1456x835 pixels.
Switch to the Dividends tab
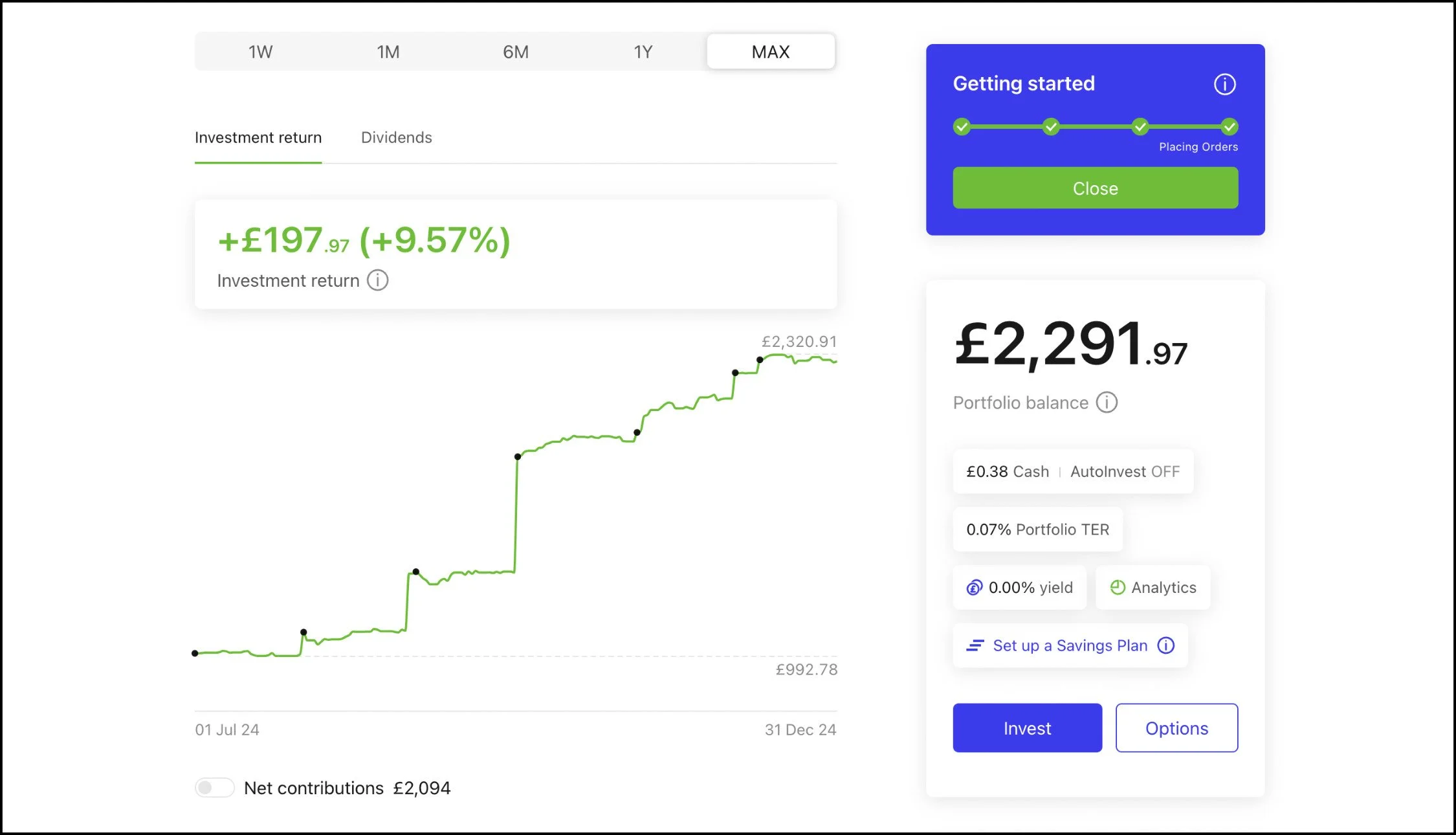tap(396, 138)
